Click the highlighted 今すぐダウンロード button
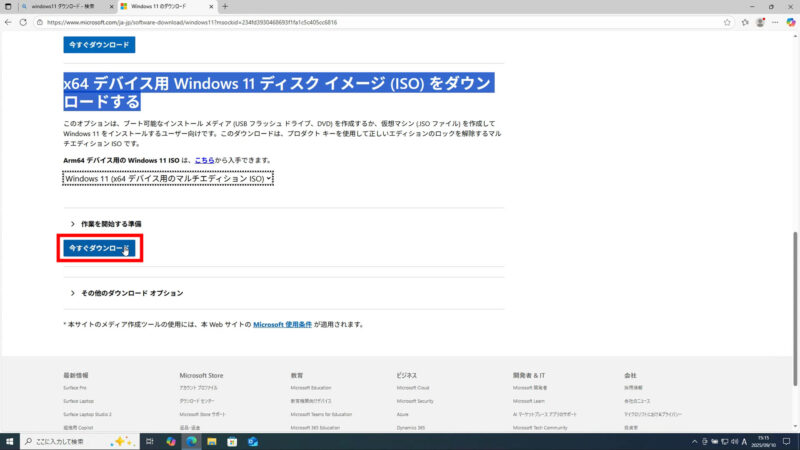 pyautogui.click(x=98, y=248)
